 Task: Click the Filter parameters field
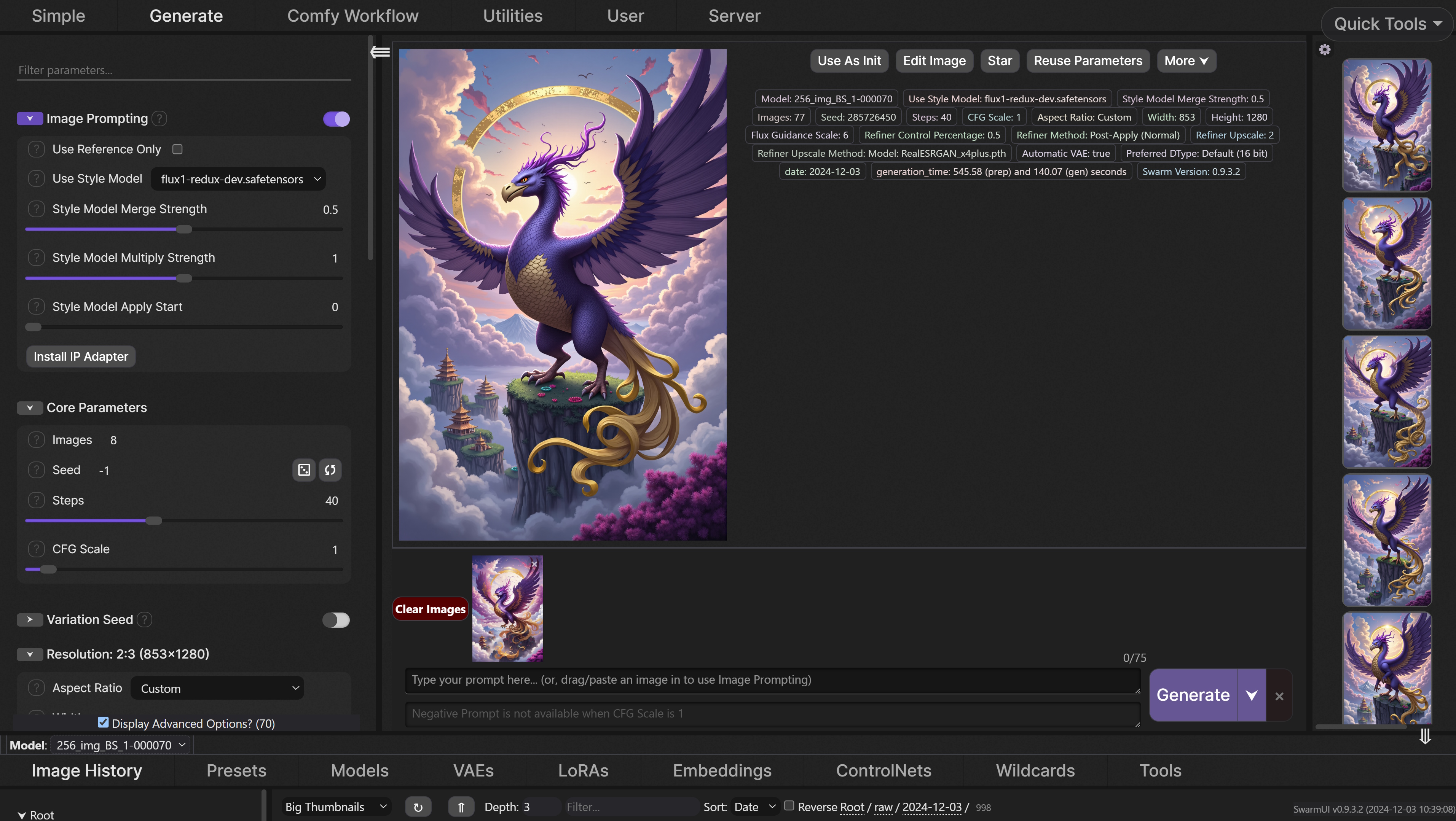click(x=184, y=70)
